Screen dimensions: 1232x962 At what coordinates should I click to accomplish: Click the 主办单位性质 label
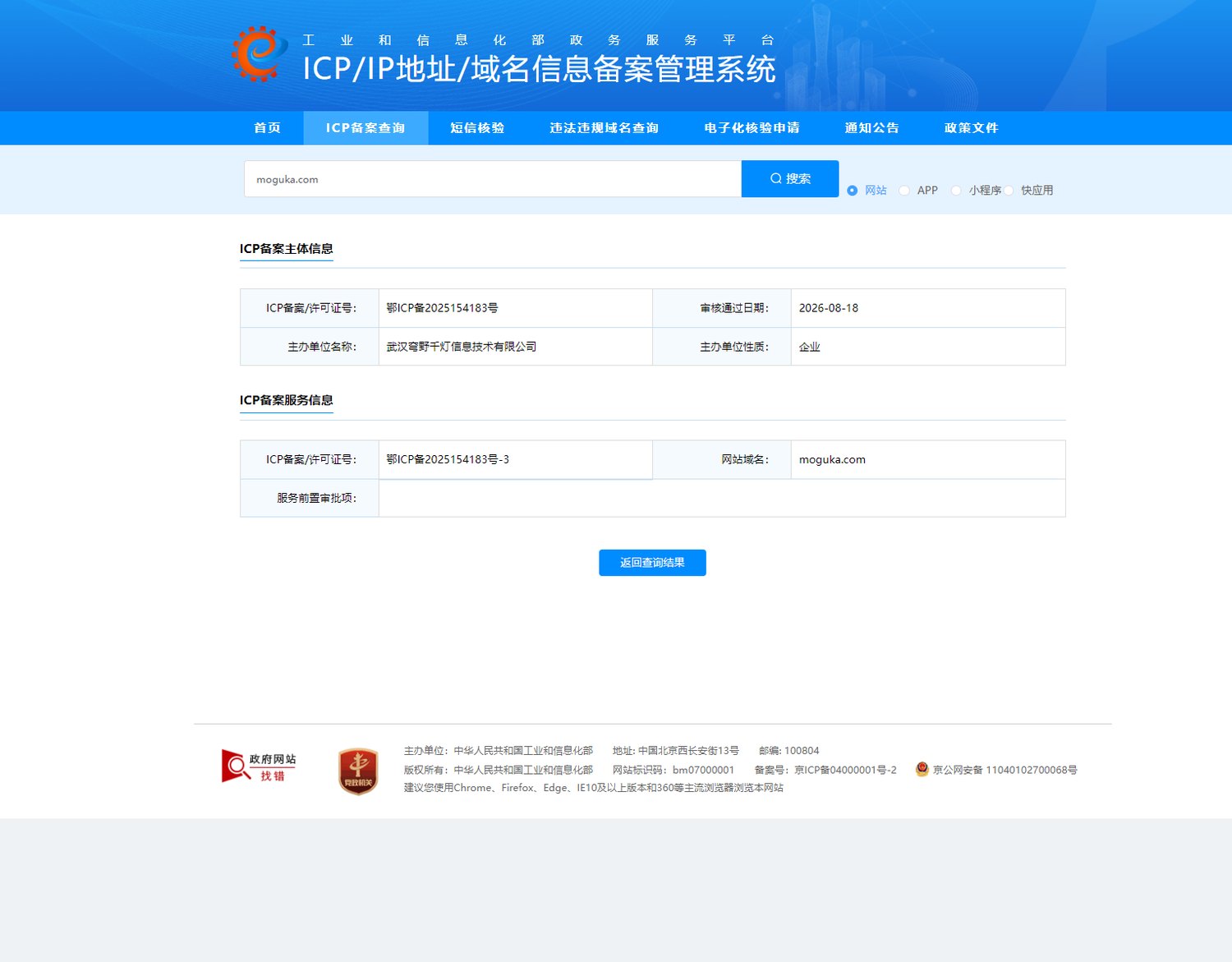(x=734, y=347)
